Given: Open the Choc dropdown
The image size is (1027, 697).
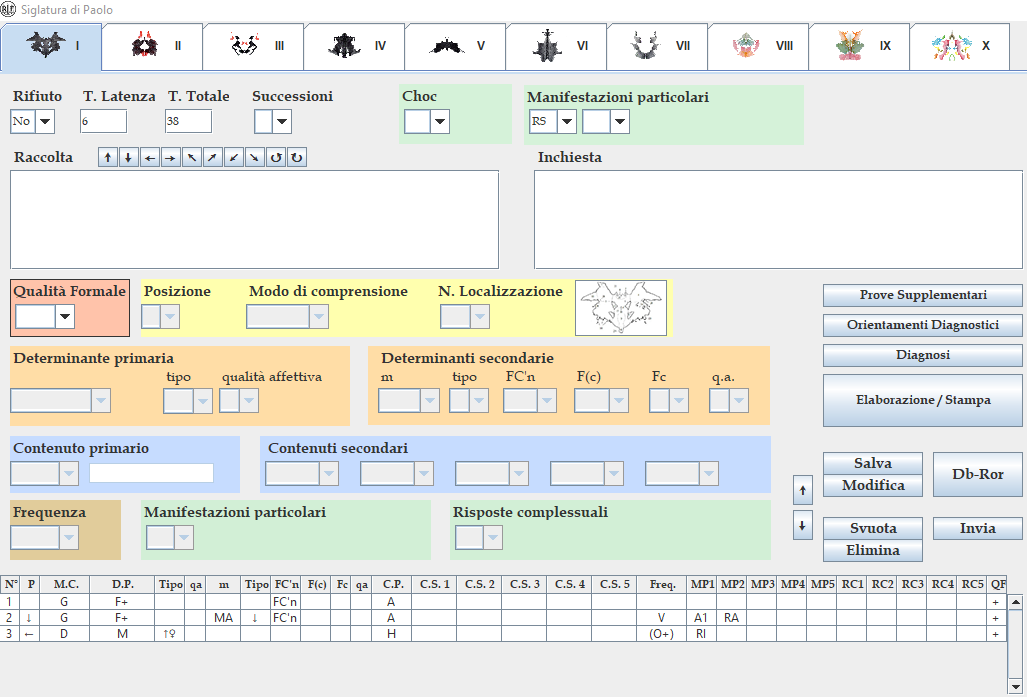Looking at the screenshot, I should [x=439, y=121].
